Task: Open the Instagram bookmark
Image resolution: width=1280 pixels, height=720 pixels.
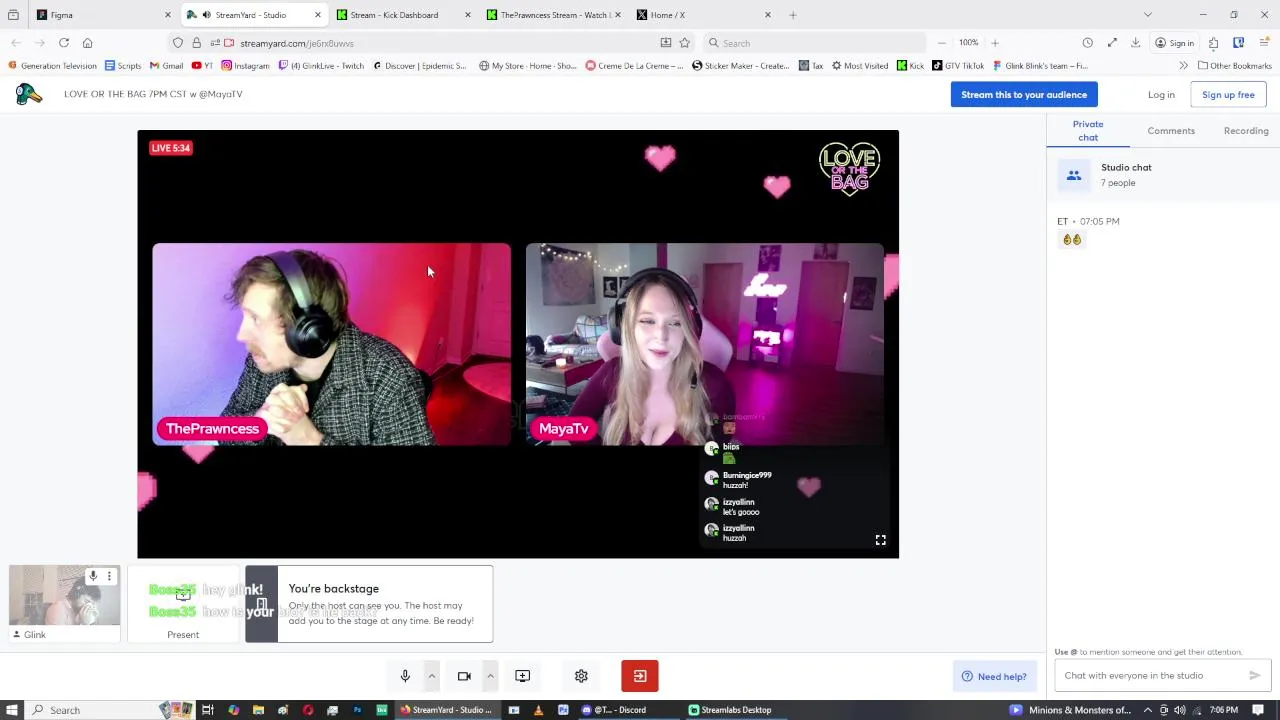Action: [x=246, y=66]
